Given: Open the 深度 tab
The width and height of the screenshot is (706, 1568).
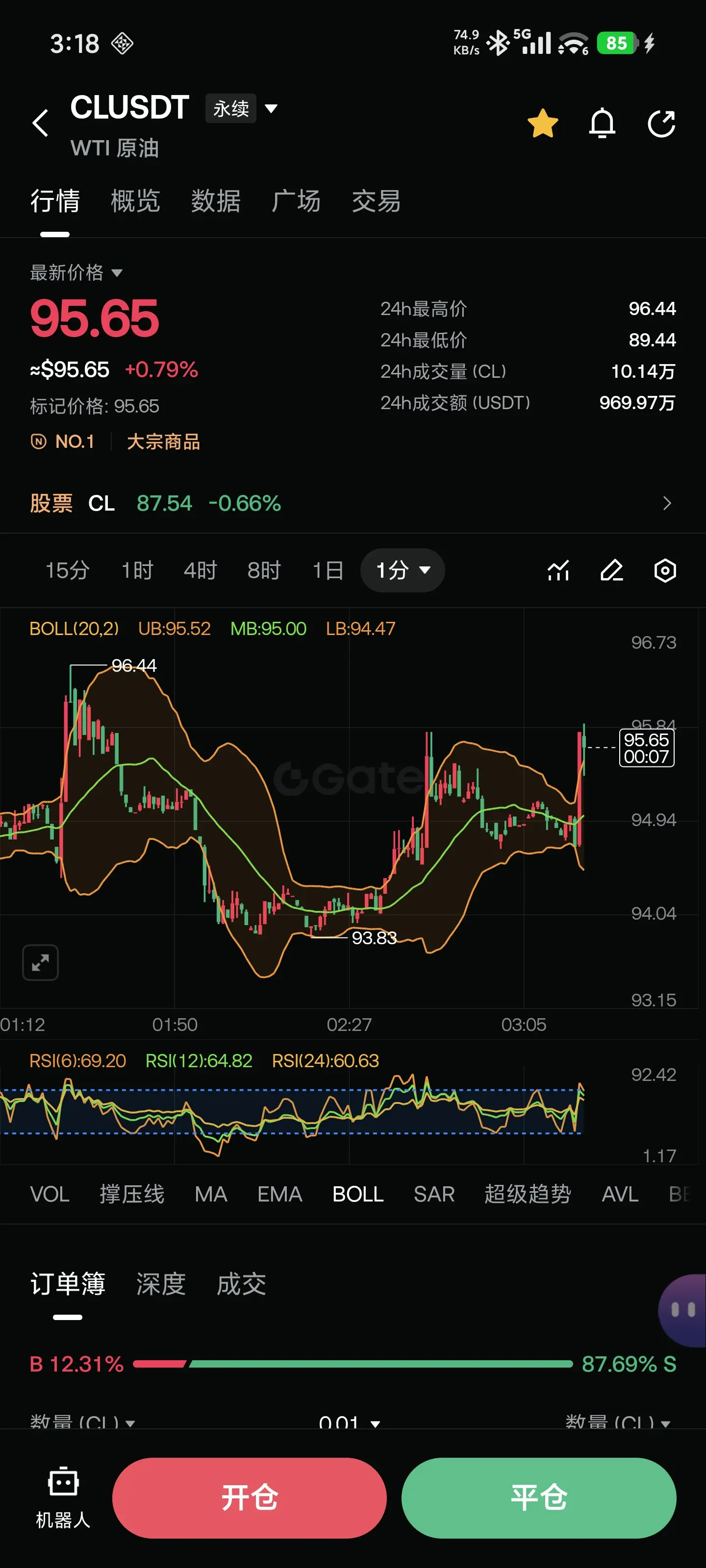Looking at the screenshot, I should [161, 1284].
